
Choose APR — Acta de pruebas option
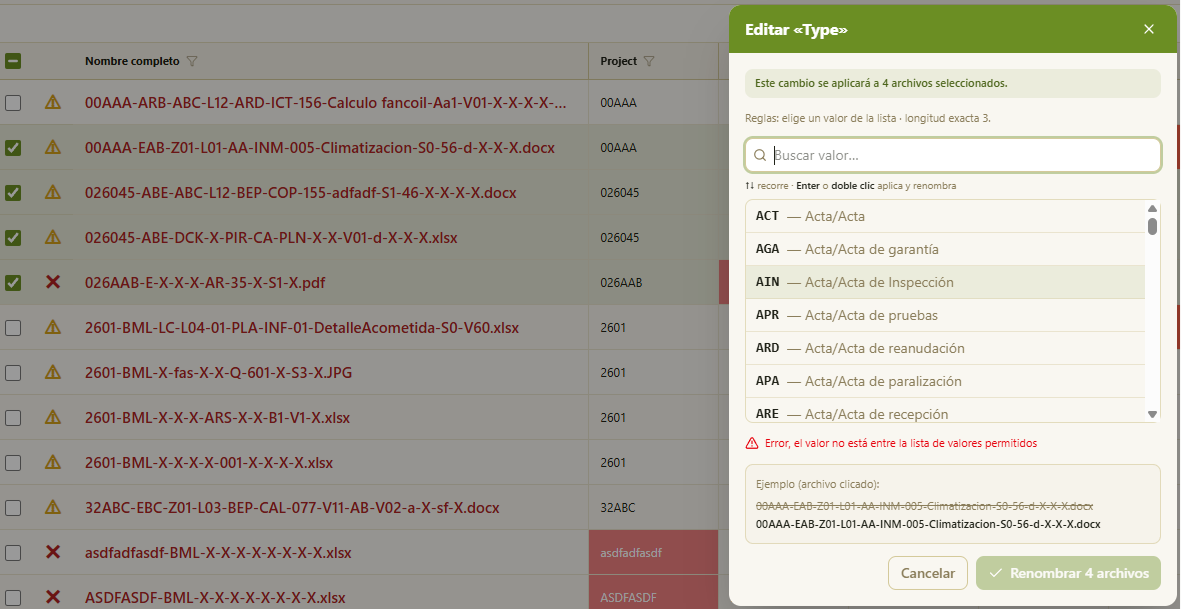(944, 315)
